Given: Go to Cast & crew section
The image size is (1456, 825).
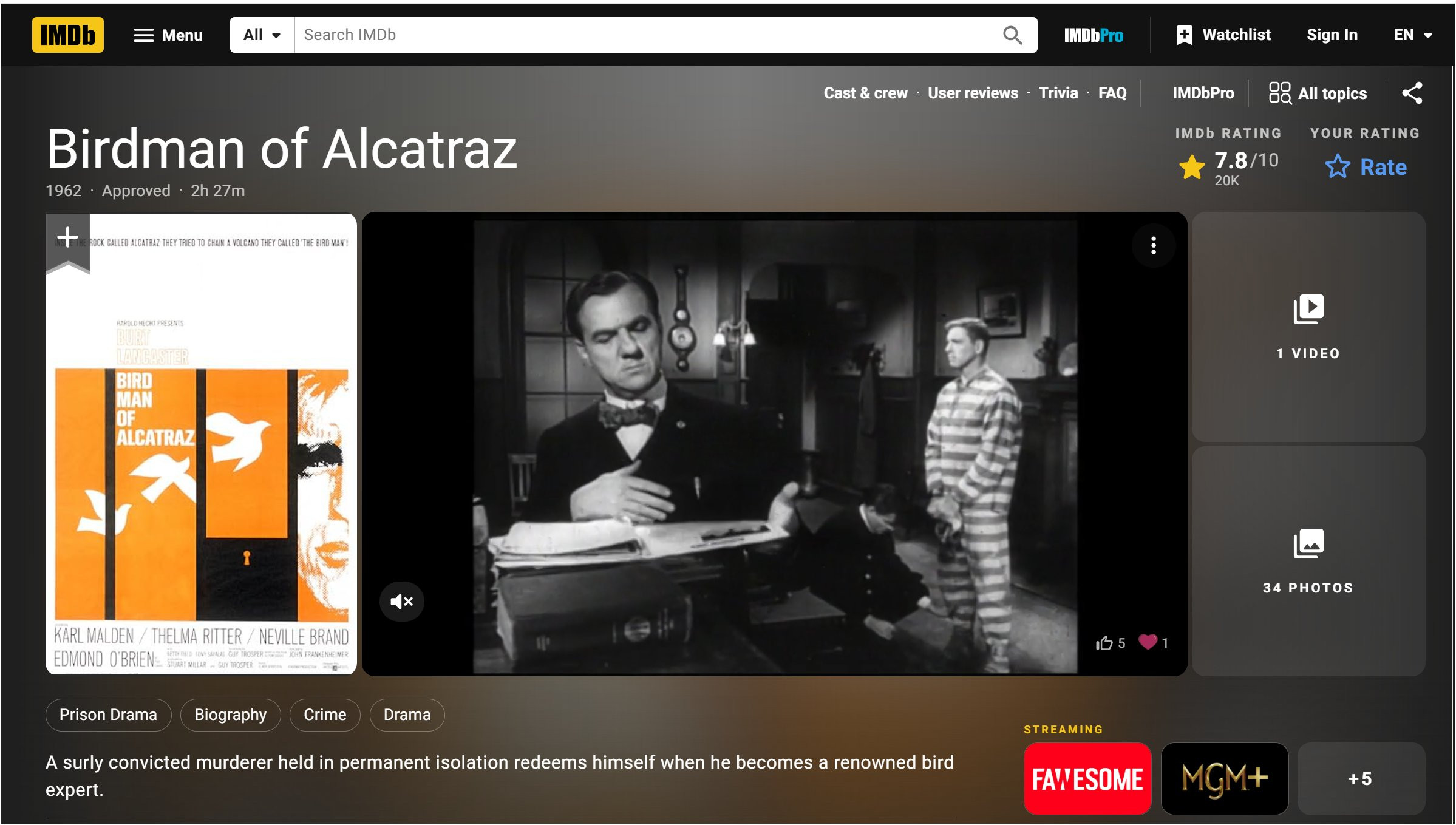Looking at the screenshot, I should (x=865, y=93).
